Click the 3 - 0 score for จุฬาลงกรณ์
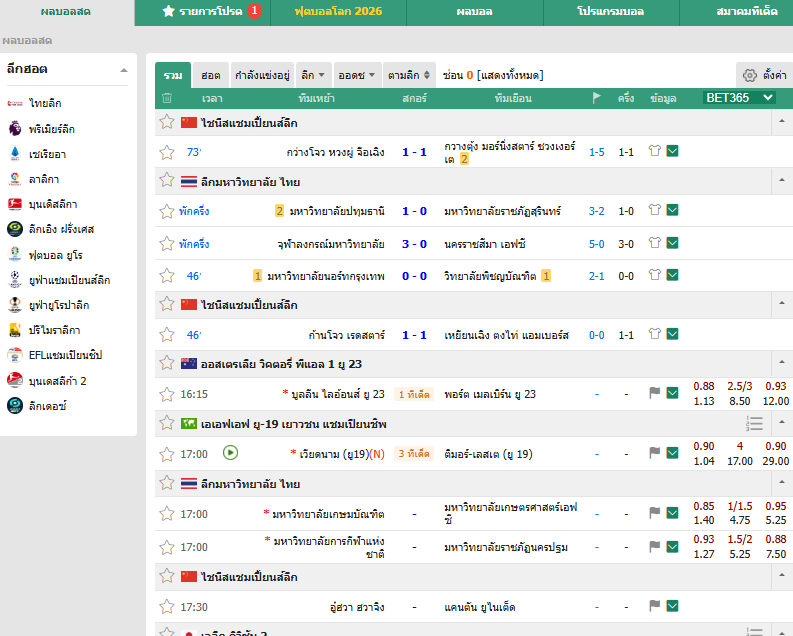Viewport: 793px width, 636px height. tap(414, 244)
